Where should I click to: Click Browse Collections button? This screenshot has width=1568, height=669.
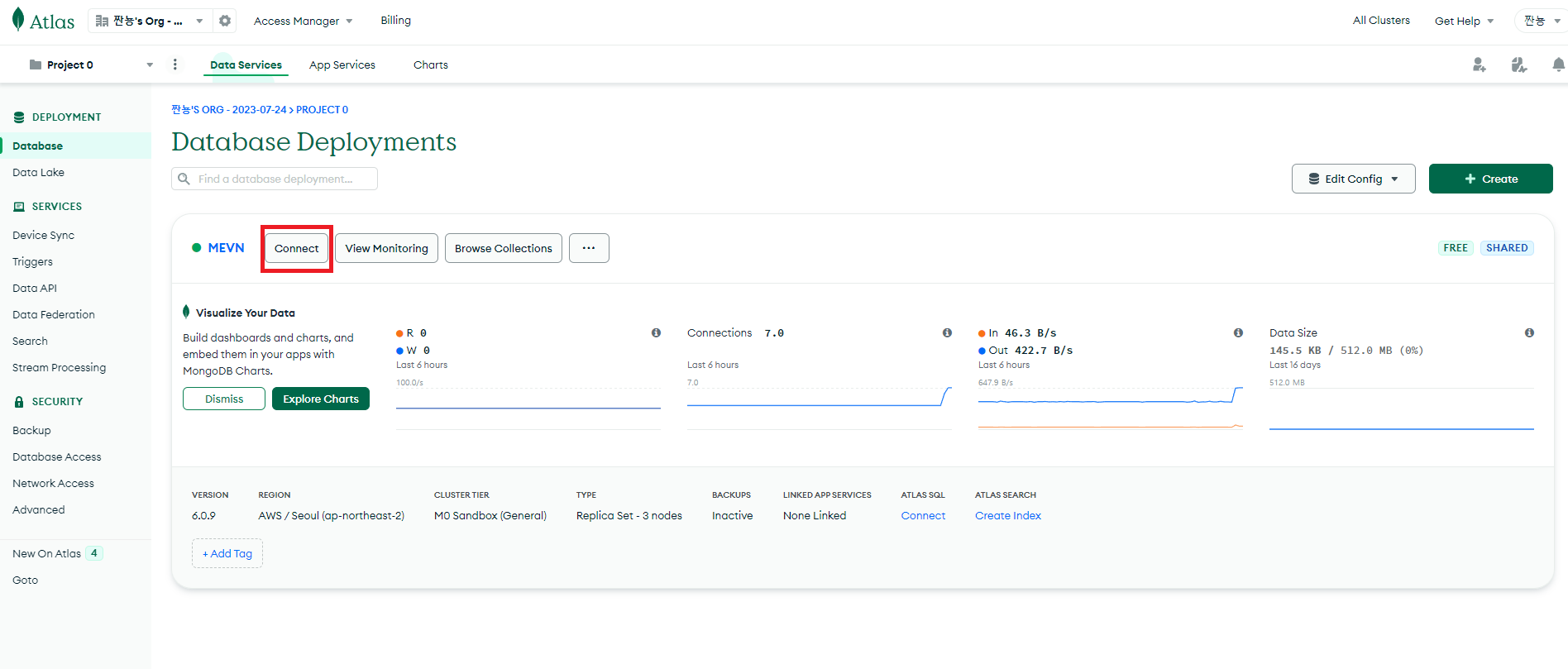[x=503, y=248]
